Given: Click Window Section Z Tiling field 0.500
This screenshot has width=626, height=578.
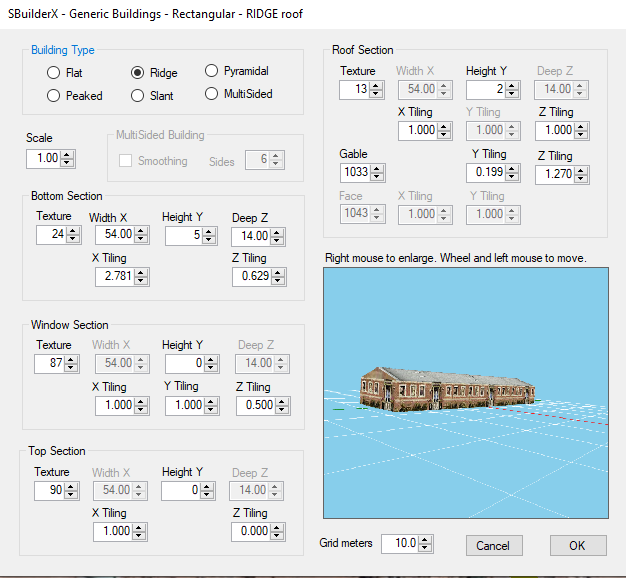Looking at the screenshot, I should (x=256, y=406).
